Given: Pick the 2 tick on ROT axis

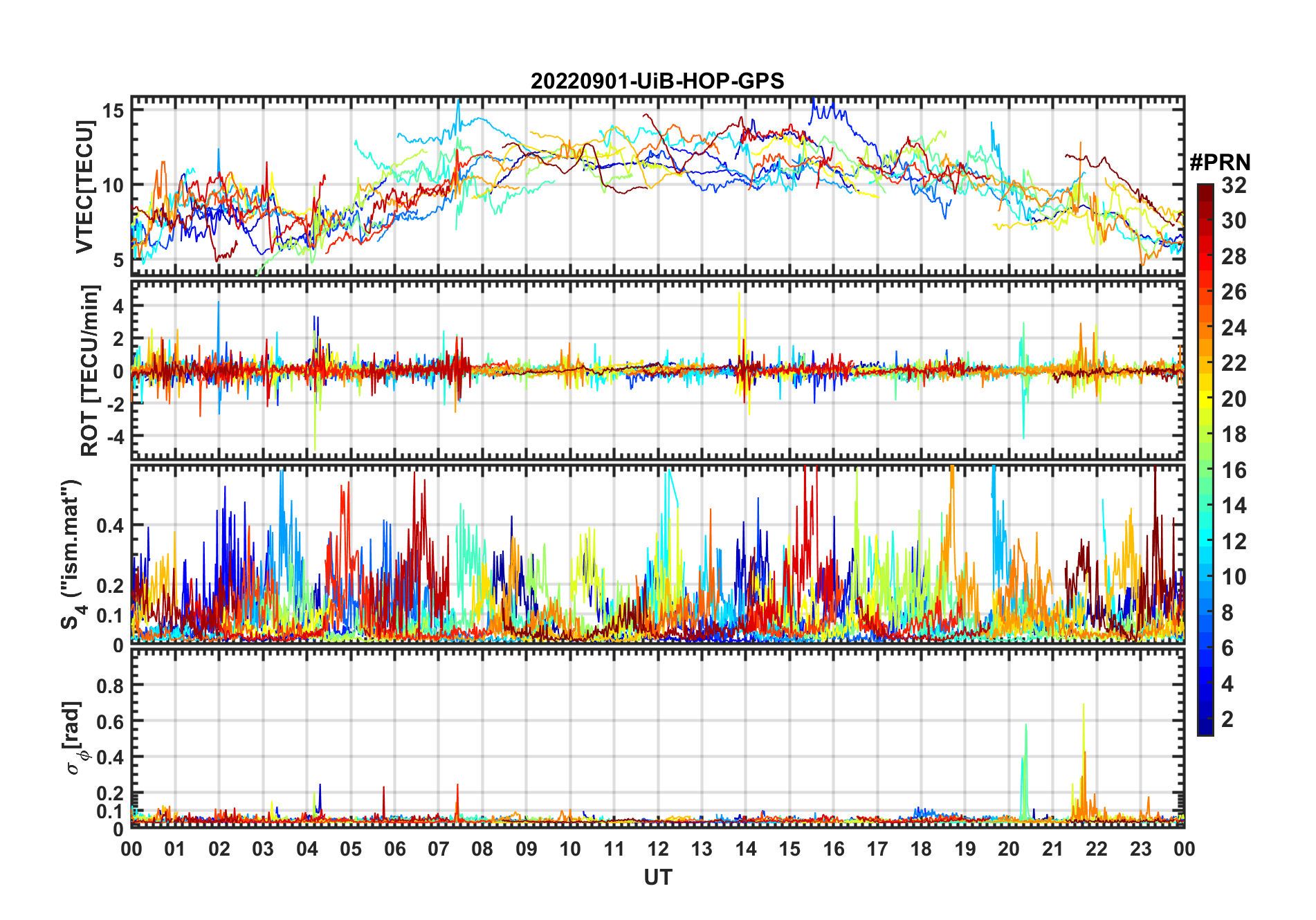Looking at the screenshot, I should 119,338.
